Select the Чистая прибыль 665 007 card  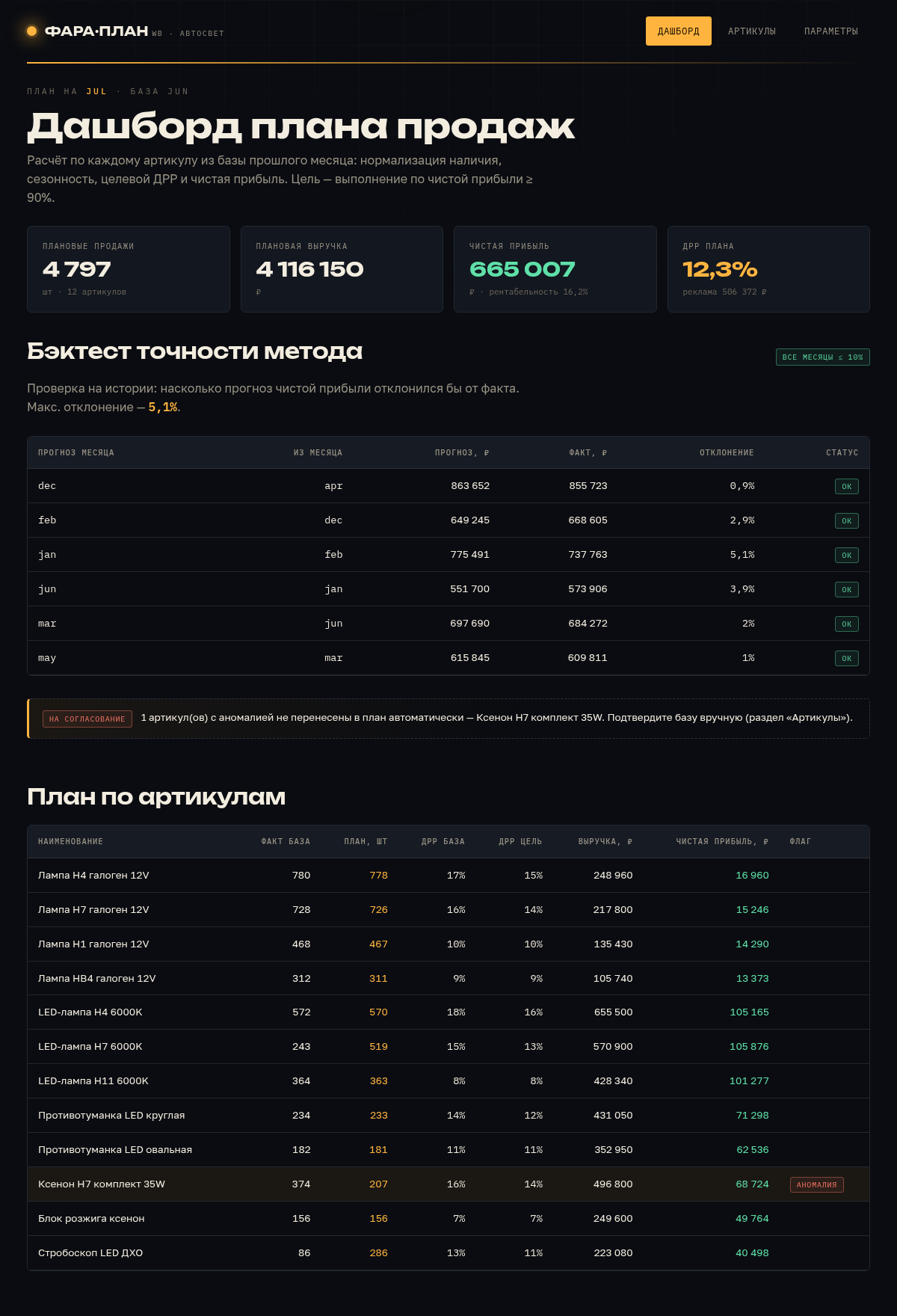[x=555, y=269]
